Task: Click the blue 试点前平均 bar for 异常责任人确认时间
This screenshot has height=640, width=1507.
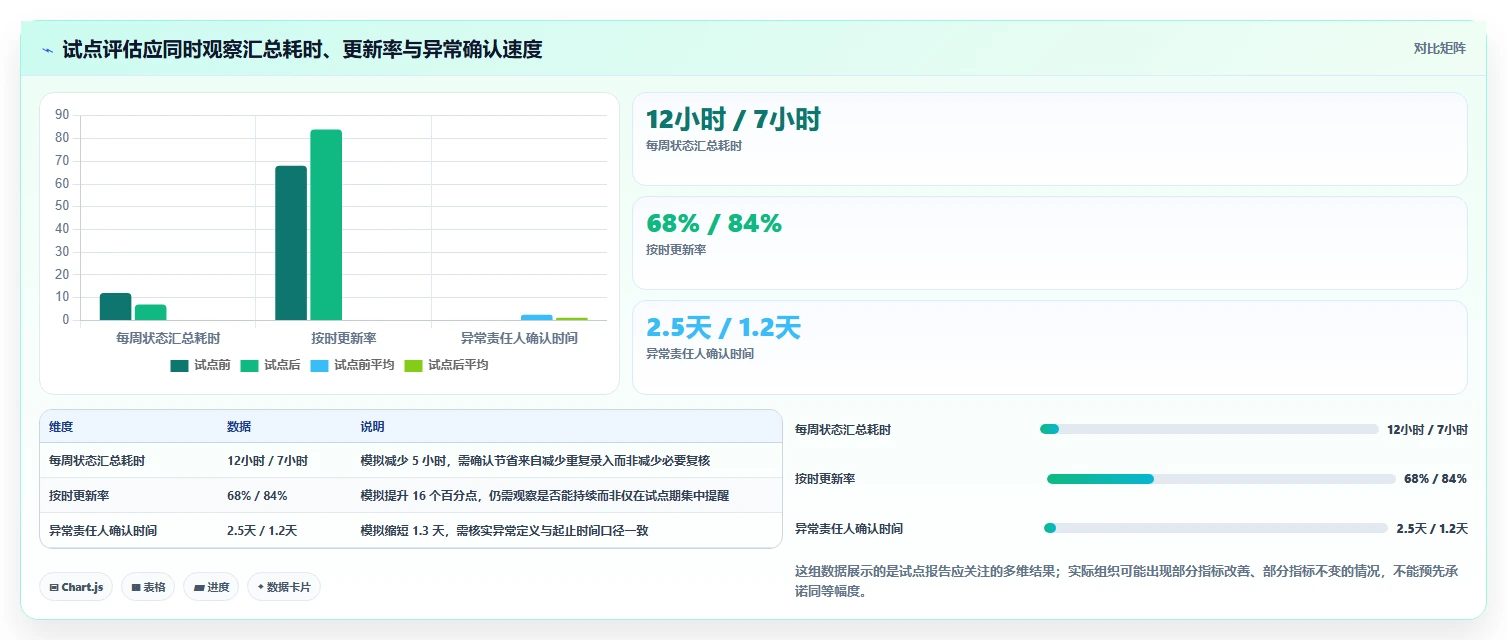Action: (x=537, y=318)
